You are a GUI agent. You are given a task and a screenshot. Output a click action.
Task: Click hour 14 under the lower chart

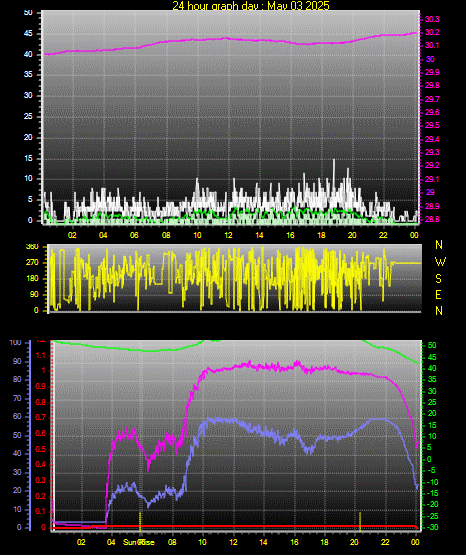(263, 542)
